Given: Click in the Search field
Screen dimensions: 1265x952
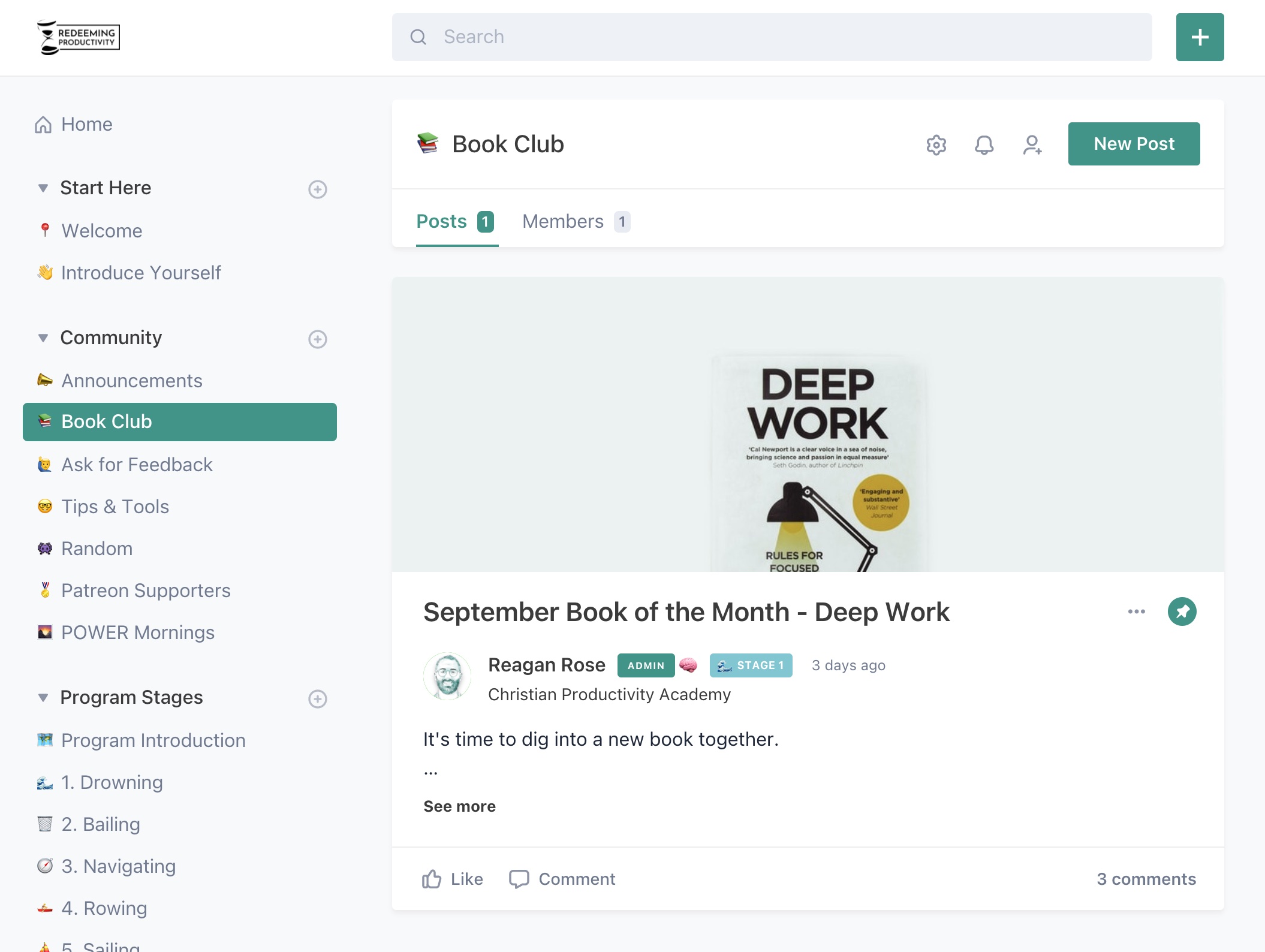Looking at the screenshot, I should click(x=772, y=37).
